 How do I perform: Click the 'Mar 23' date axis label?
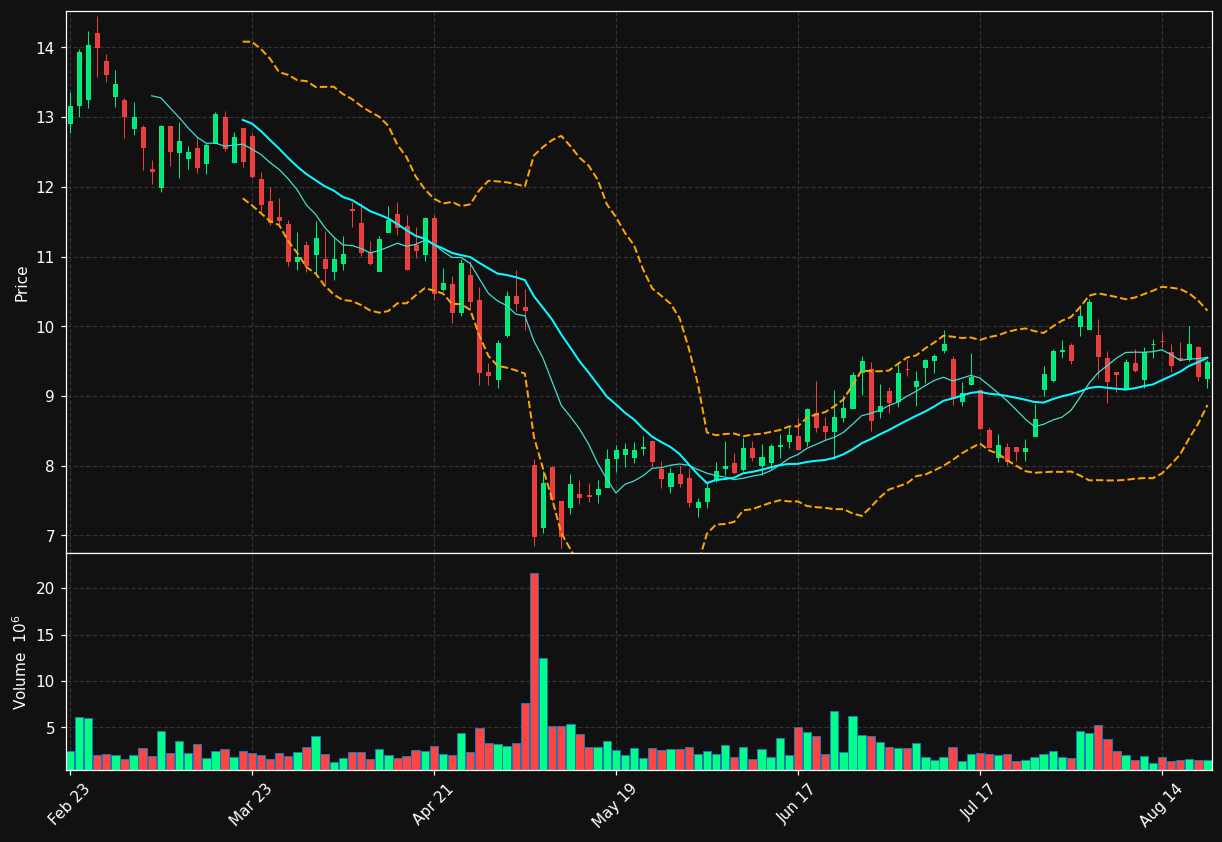click(x=250, y=803)
